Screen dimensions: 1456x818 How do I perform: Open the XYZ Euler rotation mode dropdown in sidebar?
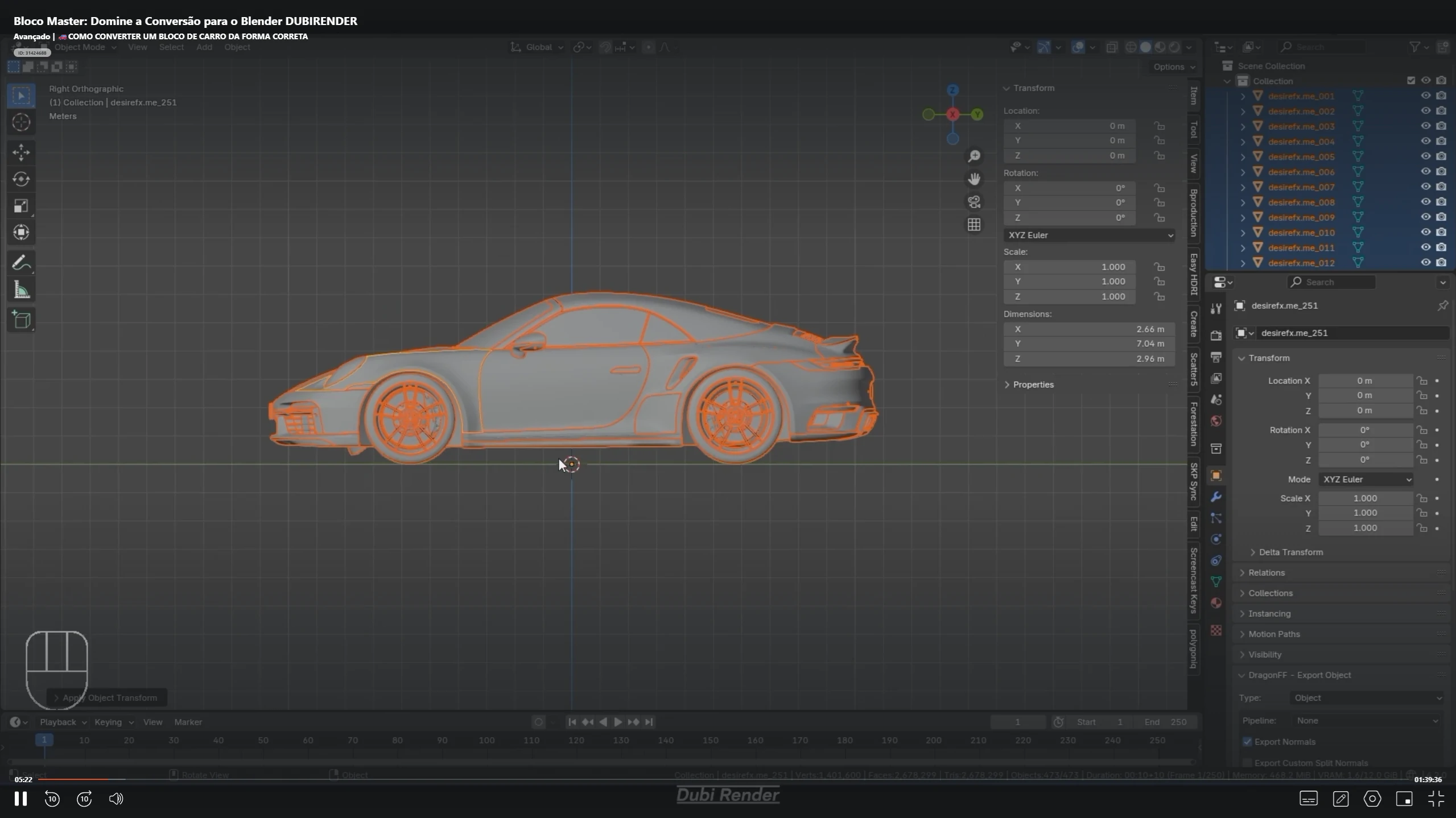click(1089, 235)
